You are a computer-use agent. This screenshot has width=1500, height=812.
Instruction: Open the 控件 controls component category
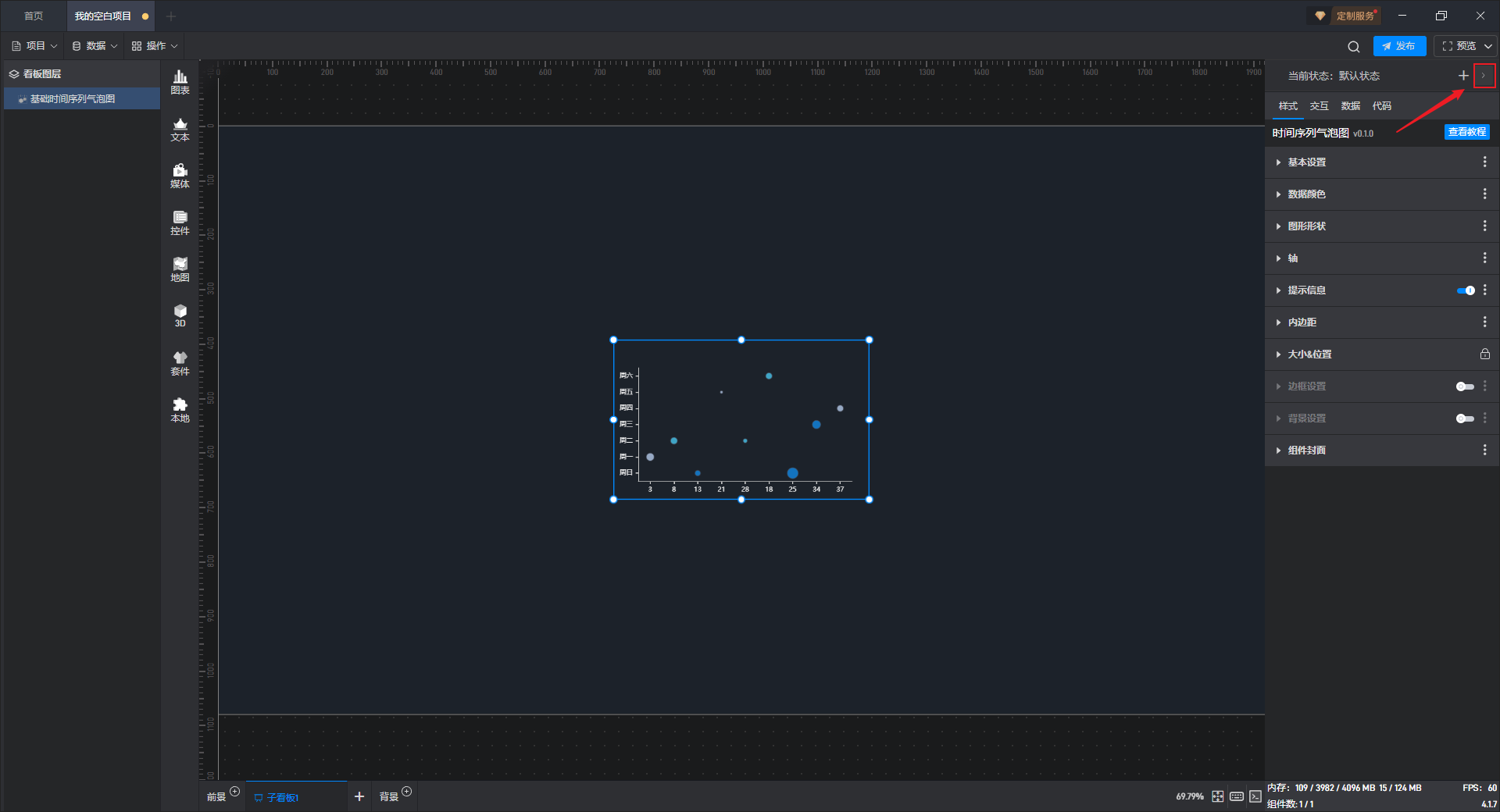(x=180, y=223)
